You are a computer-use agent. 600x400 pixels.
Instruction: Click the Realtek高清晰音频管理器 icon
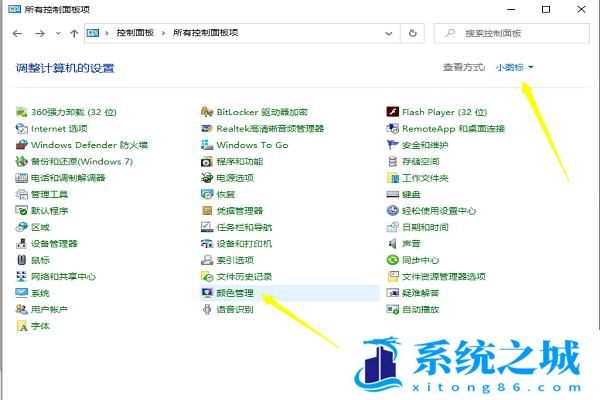[x=207, y=129]
